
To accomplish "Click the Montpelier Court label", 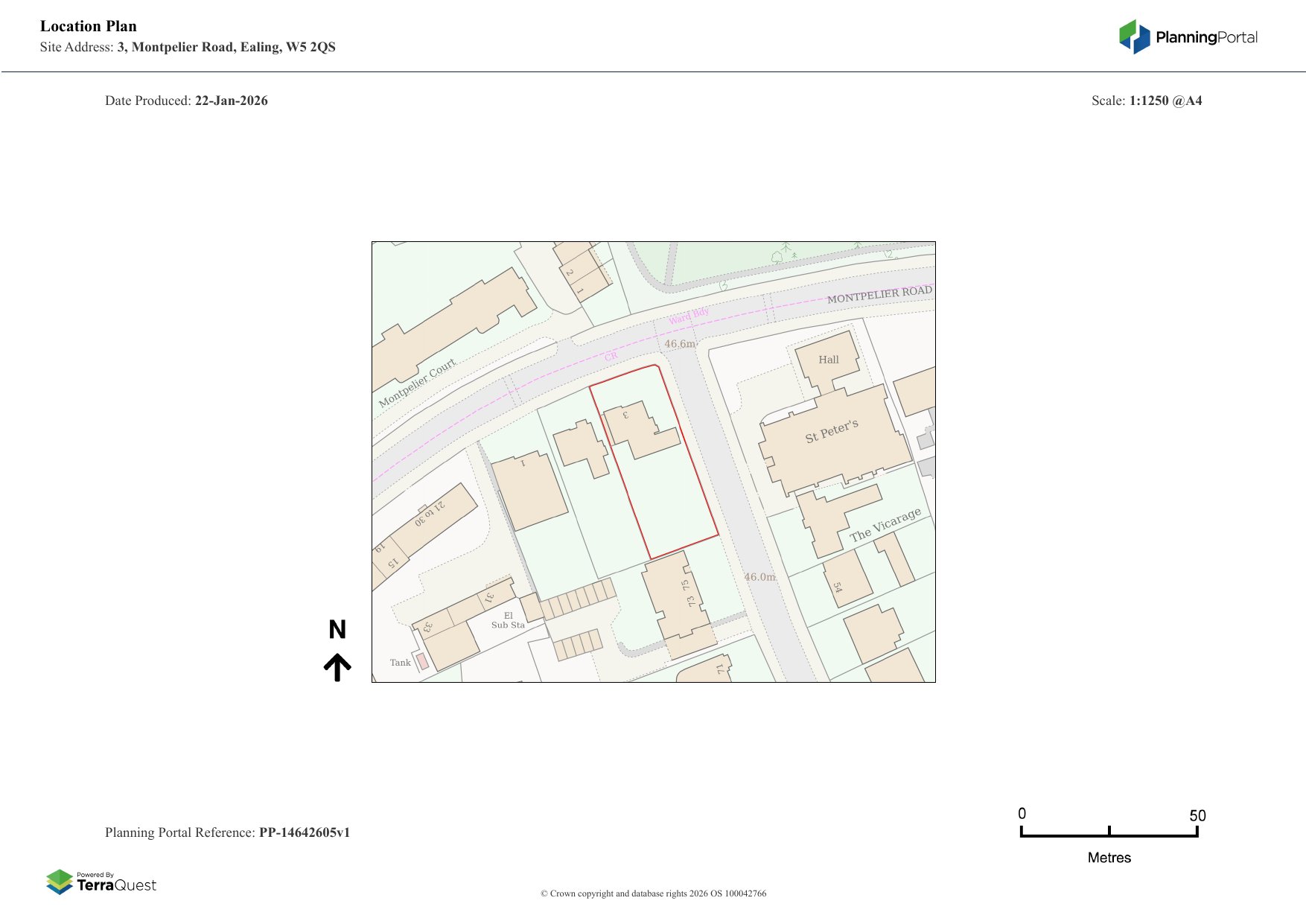I will tap(417, 383).
